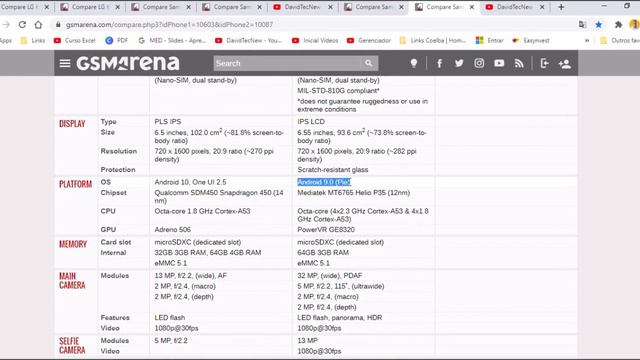The height and width of the screenshot is (360, 640).
Task: Click the browser forward arrow
Action: pyautogui.click(x=6, y=24)
